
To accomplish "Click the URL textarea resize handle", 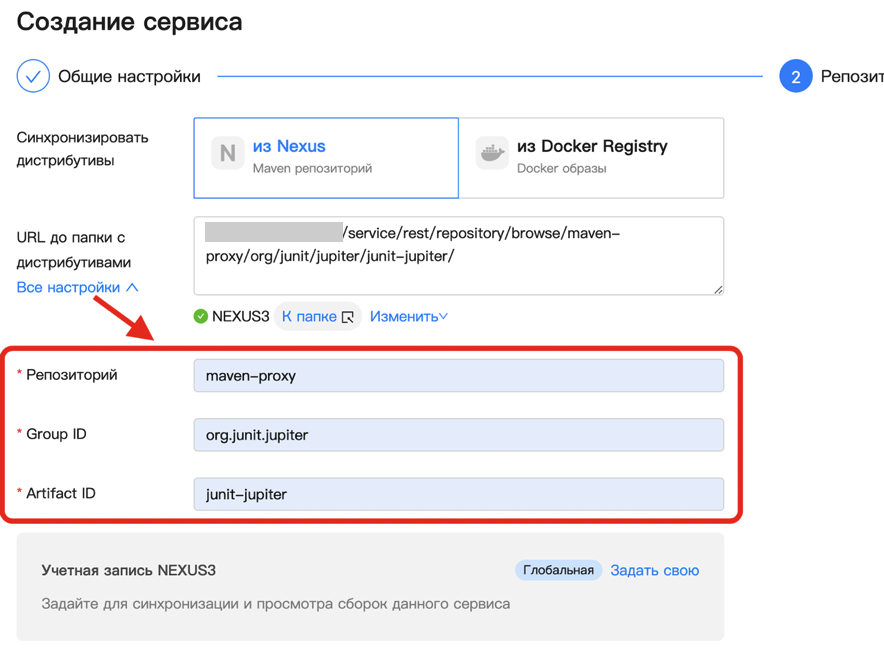I will pos(718,290).
